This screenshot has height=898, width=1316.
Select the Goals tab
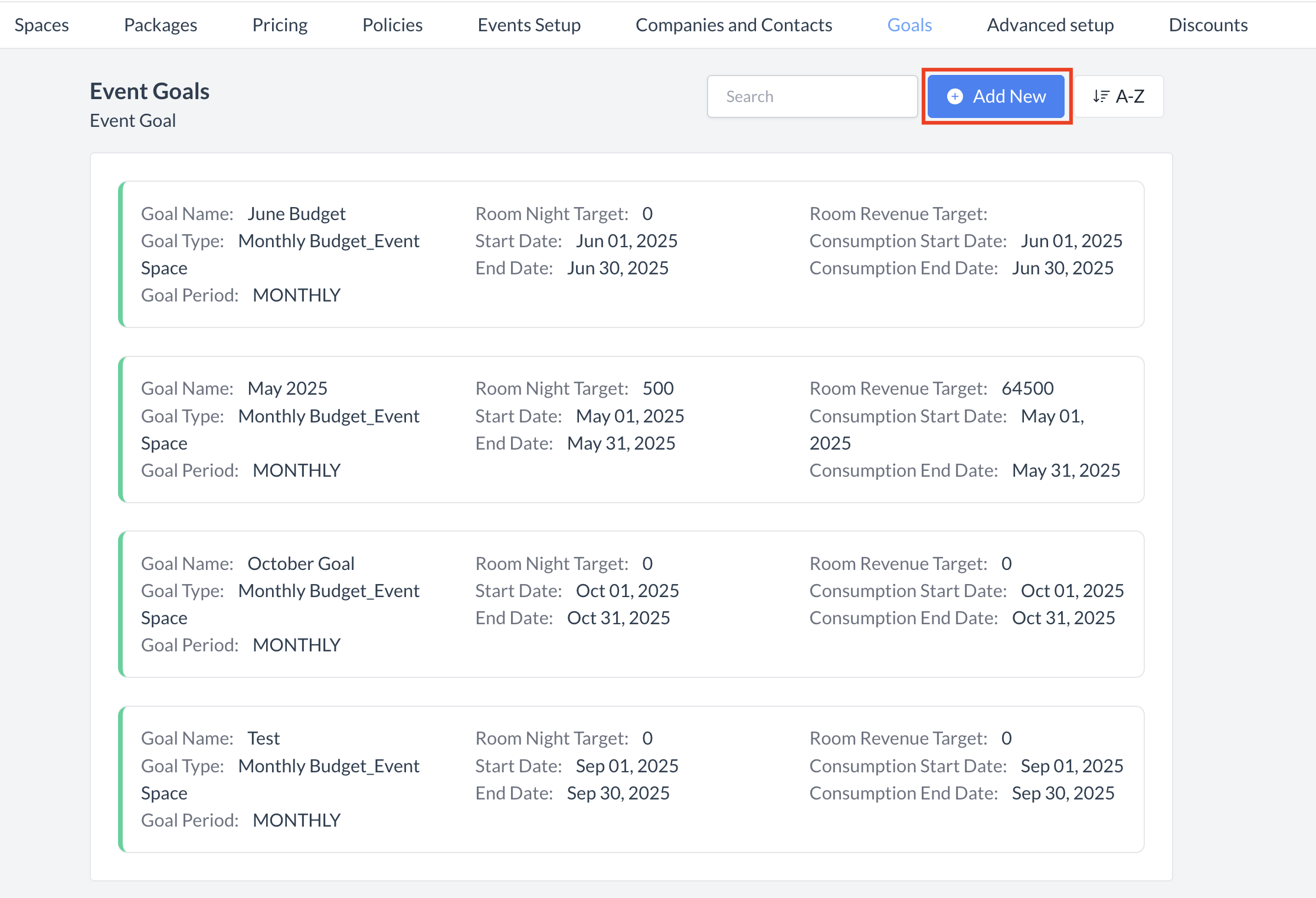click(908, 25)
